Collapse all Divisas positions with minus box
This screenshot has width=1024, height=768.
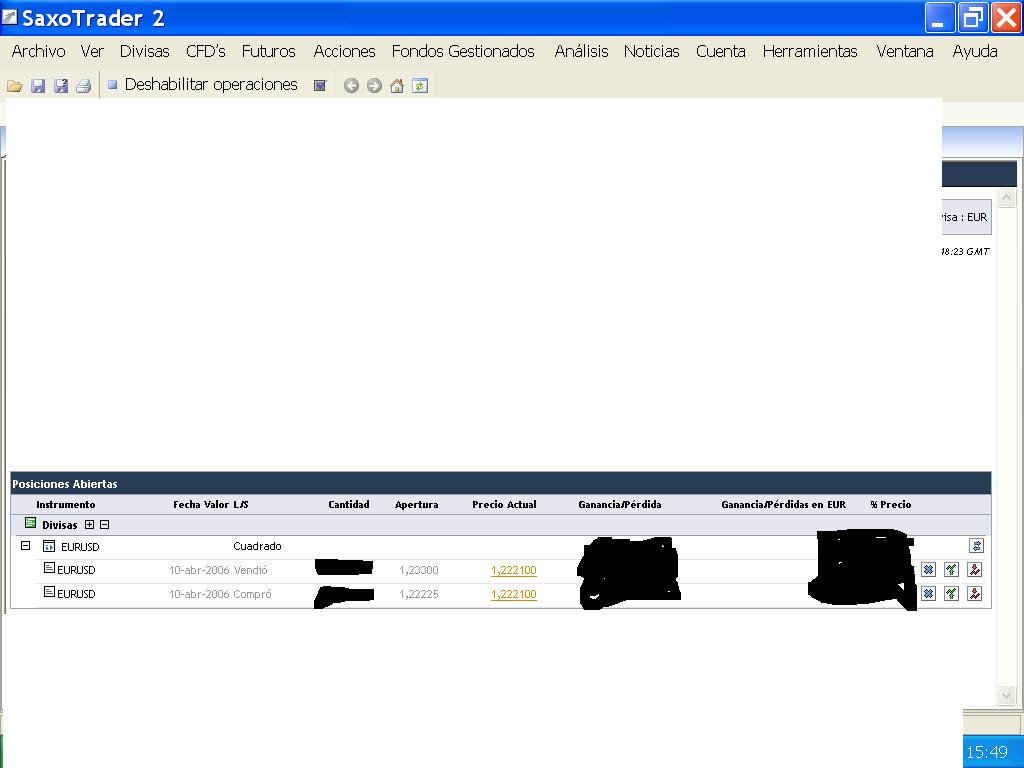[104, 524]
